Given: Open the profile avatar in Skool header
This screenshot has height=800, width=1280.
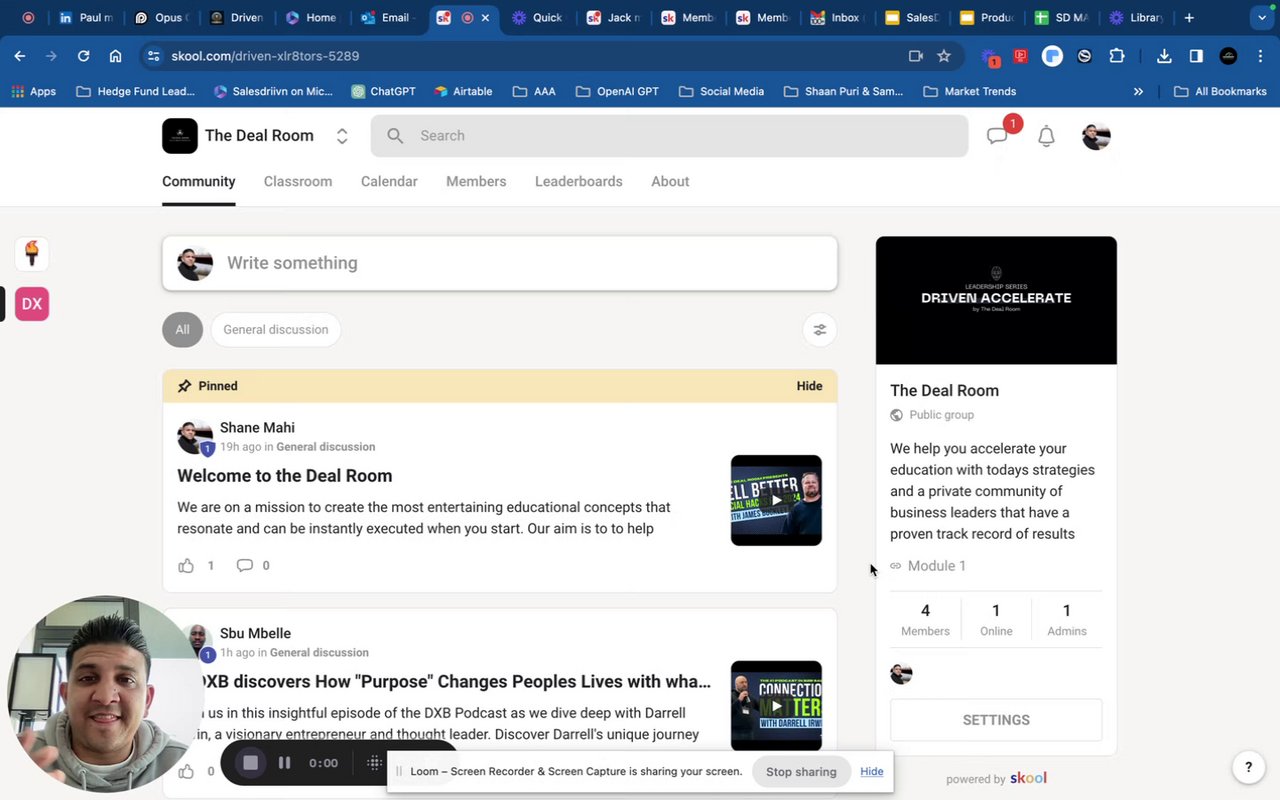Looking at the screenshot, I should [1096, 136].
